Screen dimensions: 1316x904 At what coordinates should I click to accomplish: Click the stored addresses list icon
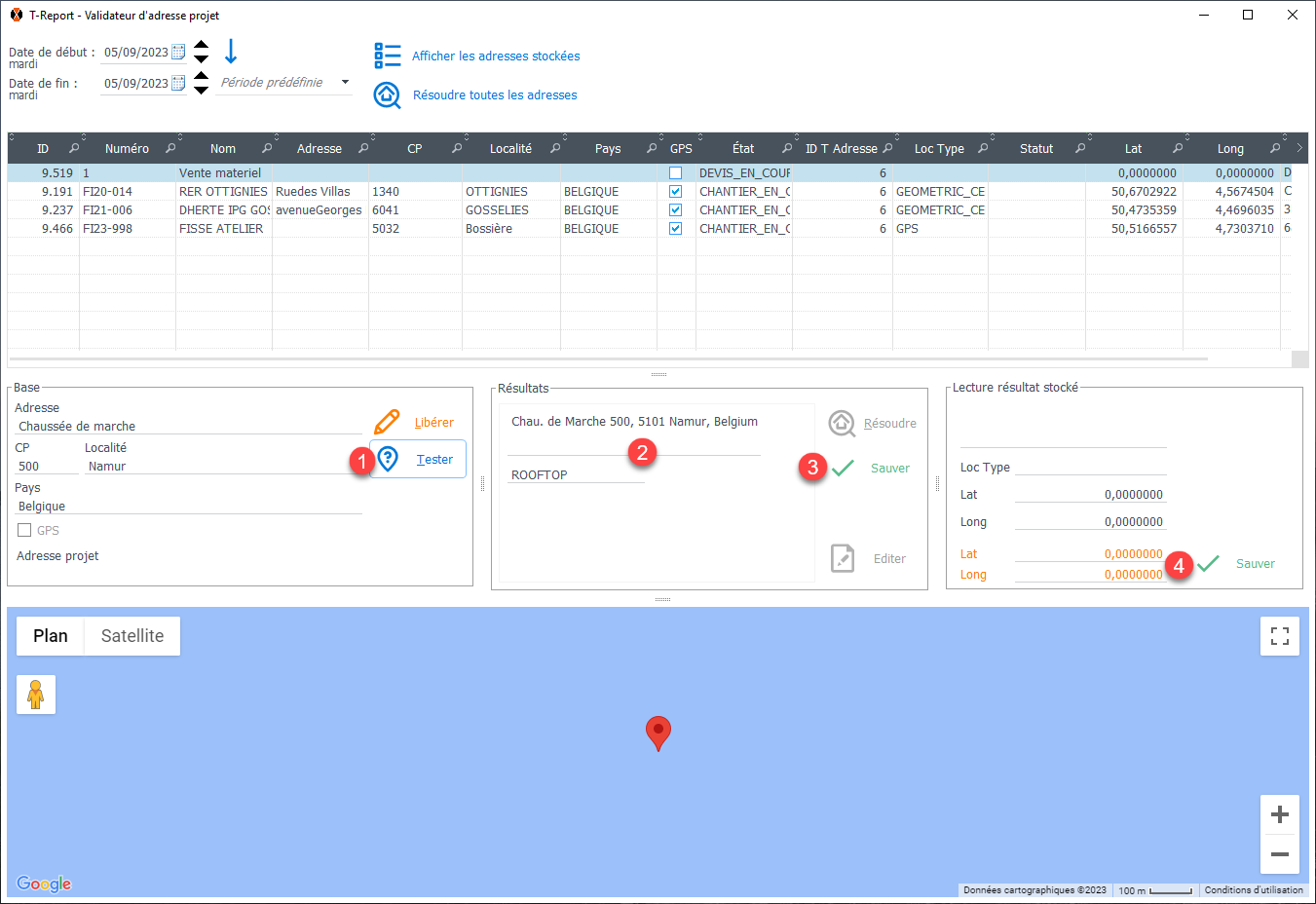coord(387,56)
